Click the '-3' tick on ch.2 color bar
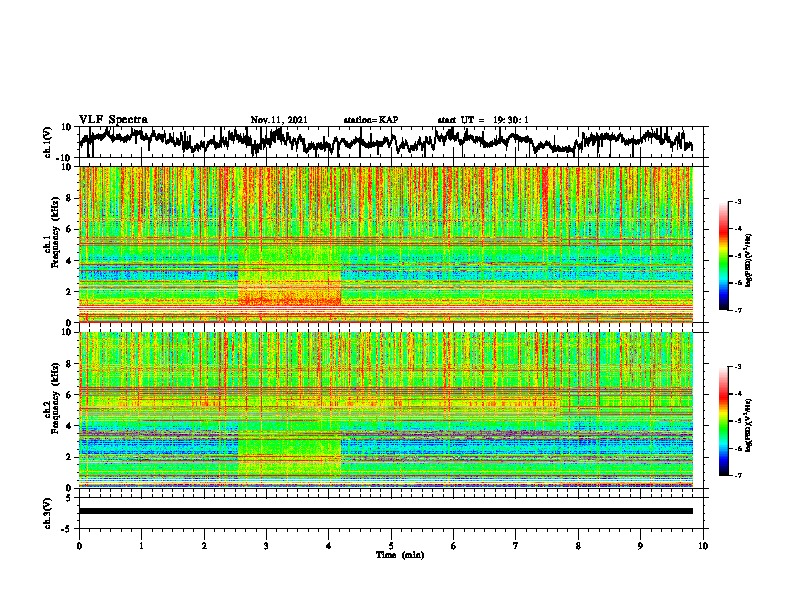The width and height of the screenshot is (792, 612). click(x=737, y=367)
